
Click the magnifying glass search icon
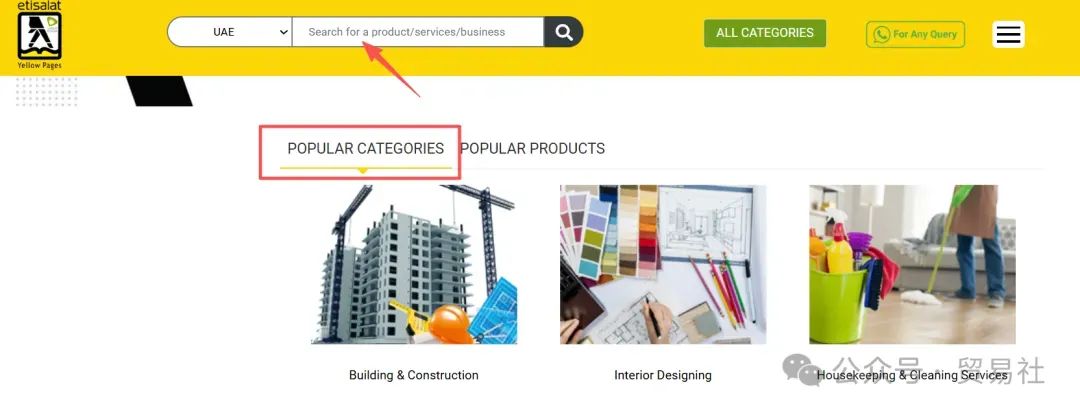[x=563, y=32]
